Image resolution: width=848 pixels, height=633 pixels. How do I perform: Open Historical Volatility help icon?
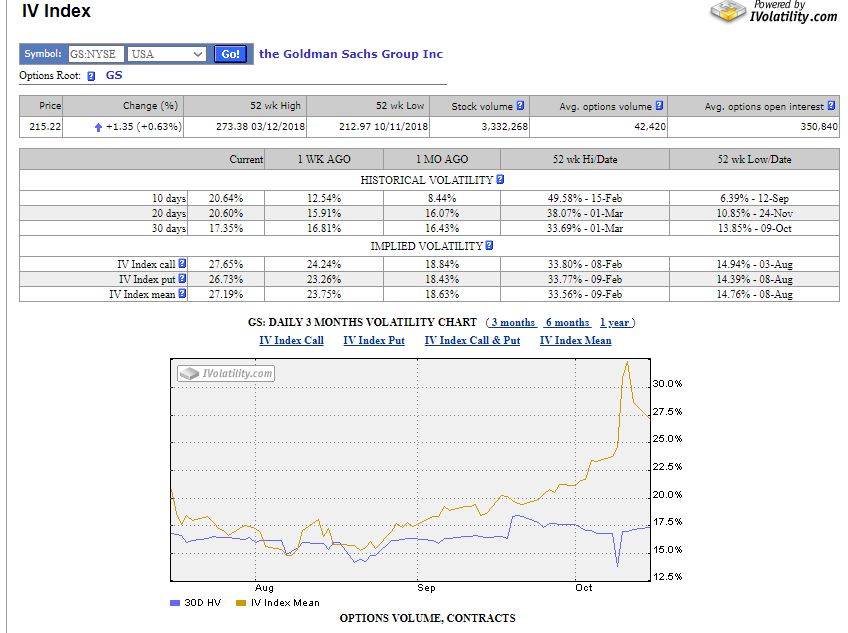pyautogui.click(x=500, y=179)
